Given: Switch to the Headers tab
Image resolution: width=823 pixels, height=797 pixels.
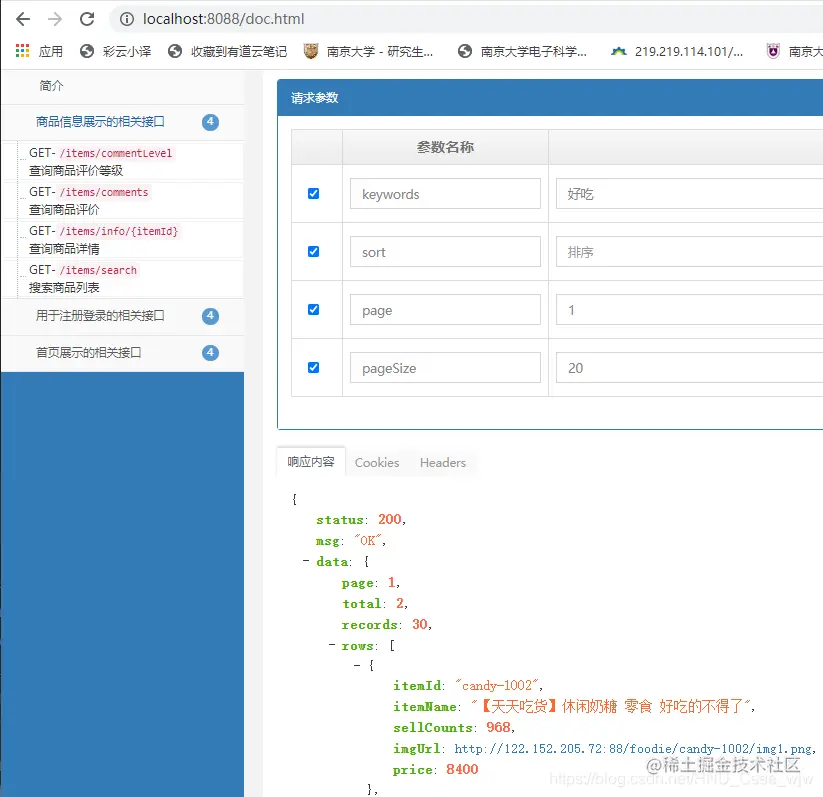Looking at the screenshot, I should tap(443, 463).
